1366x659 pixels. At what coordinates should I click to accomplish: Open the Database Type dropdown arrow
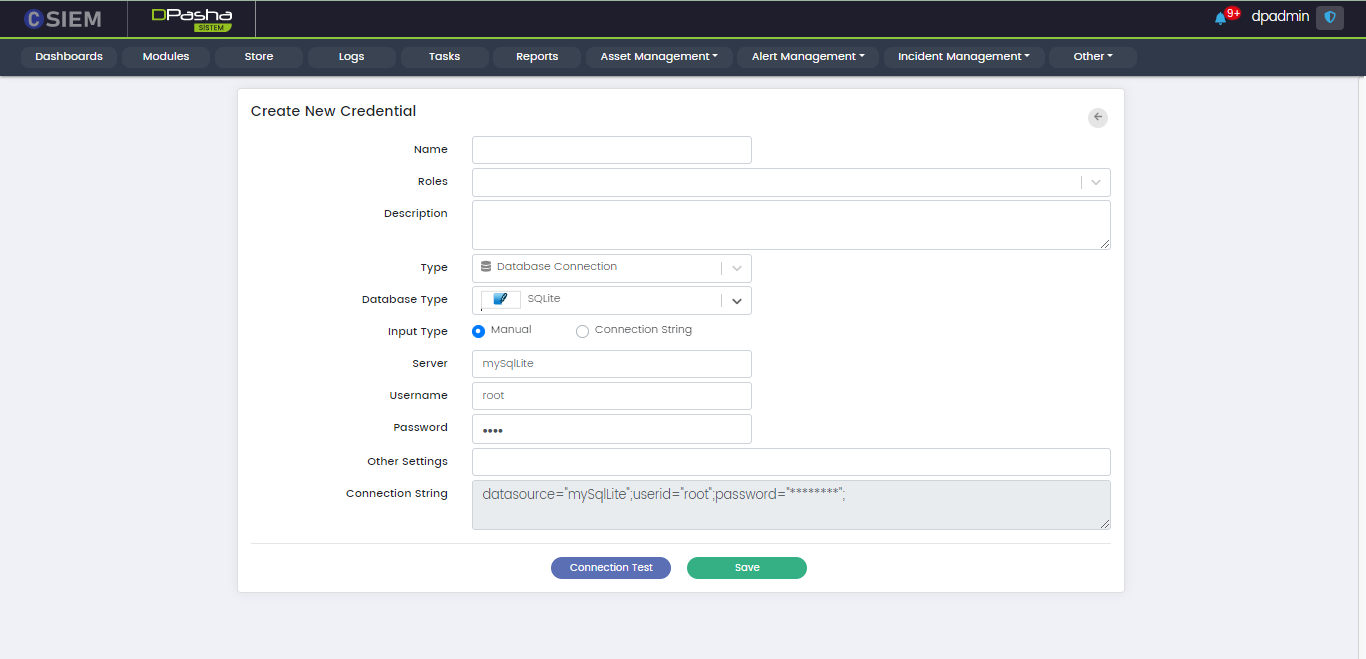(737, 301)
